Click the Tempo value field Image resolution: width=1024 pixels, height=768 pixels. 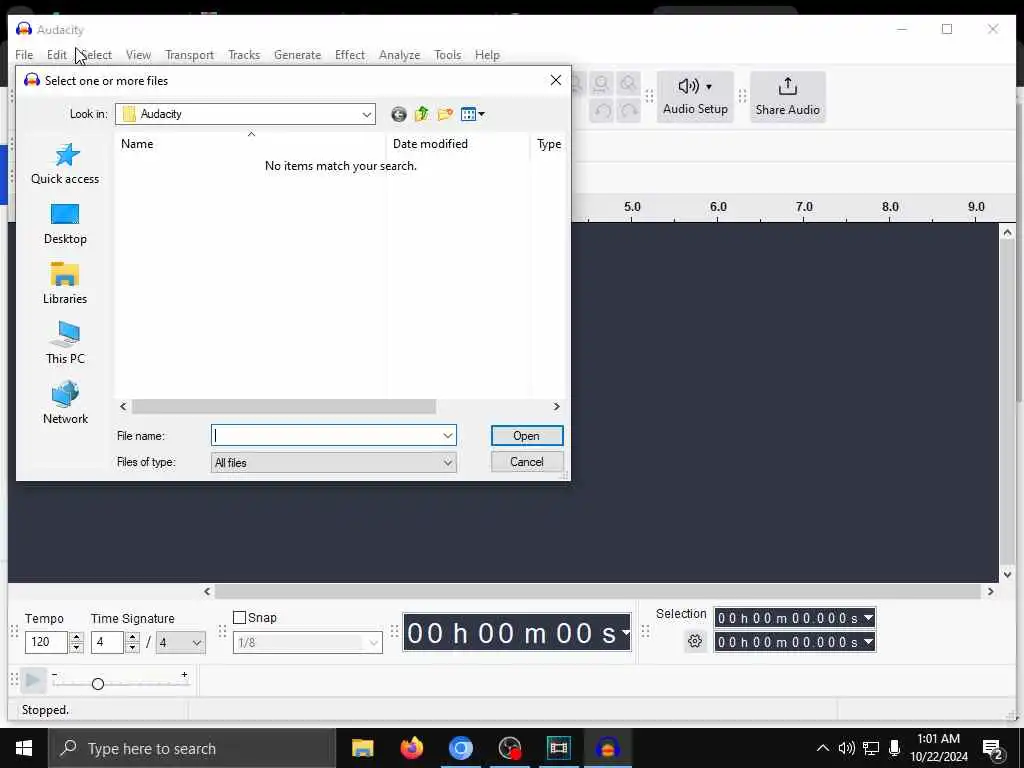[x=46, y=643]
